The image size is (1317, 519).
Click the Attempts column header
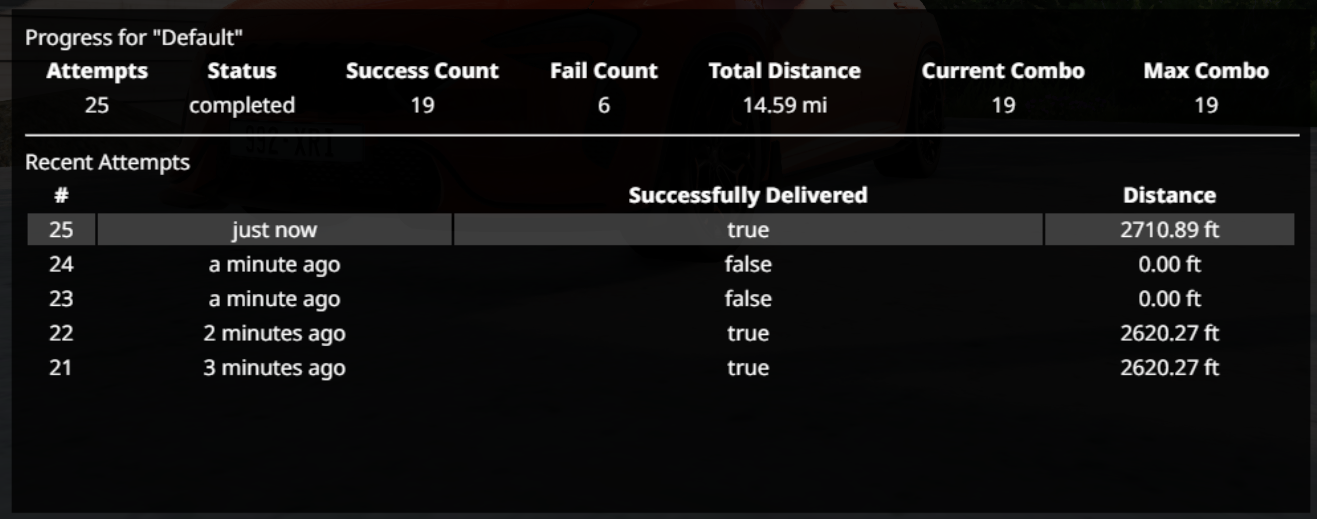point(97,71)
